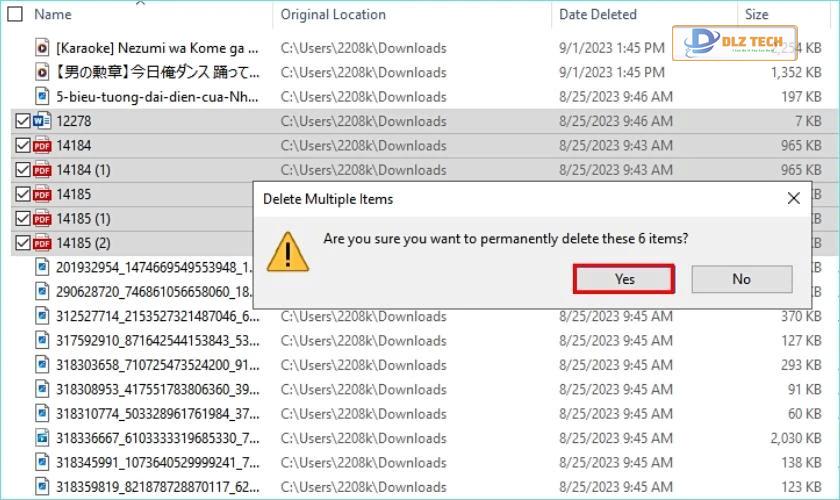The width and height of the screenshot is (840, 500).
Task: Click the image icon of 318345991 file
Action: coord(42,462)
